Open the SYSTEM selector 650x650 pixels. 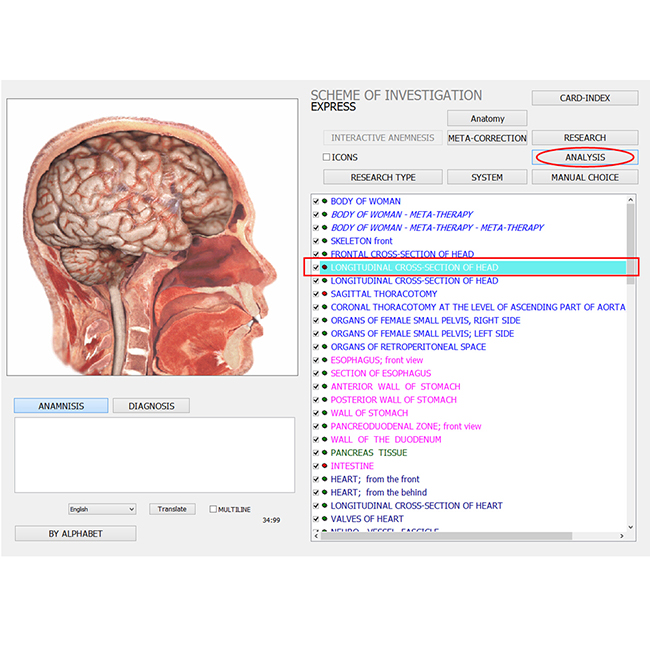tap(487, 177)
